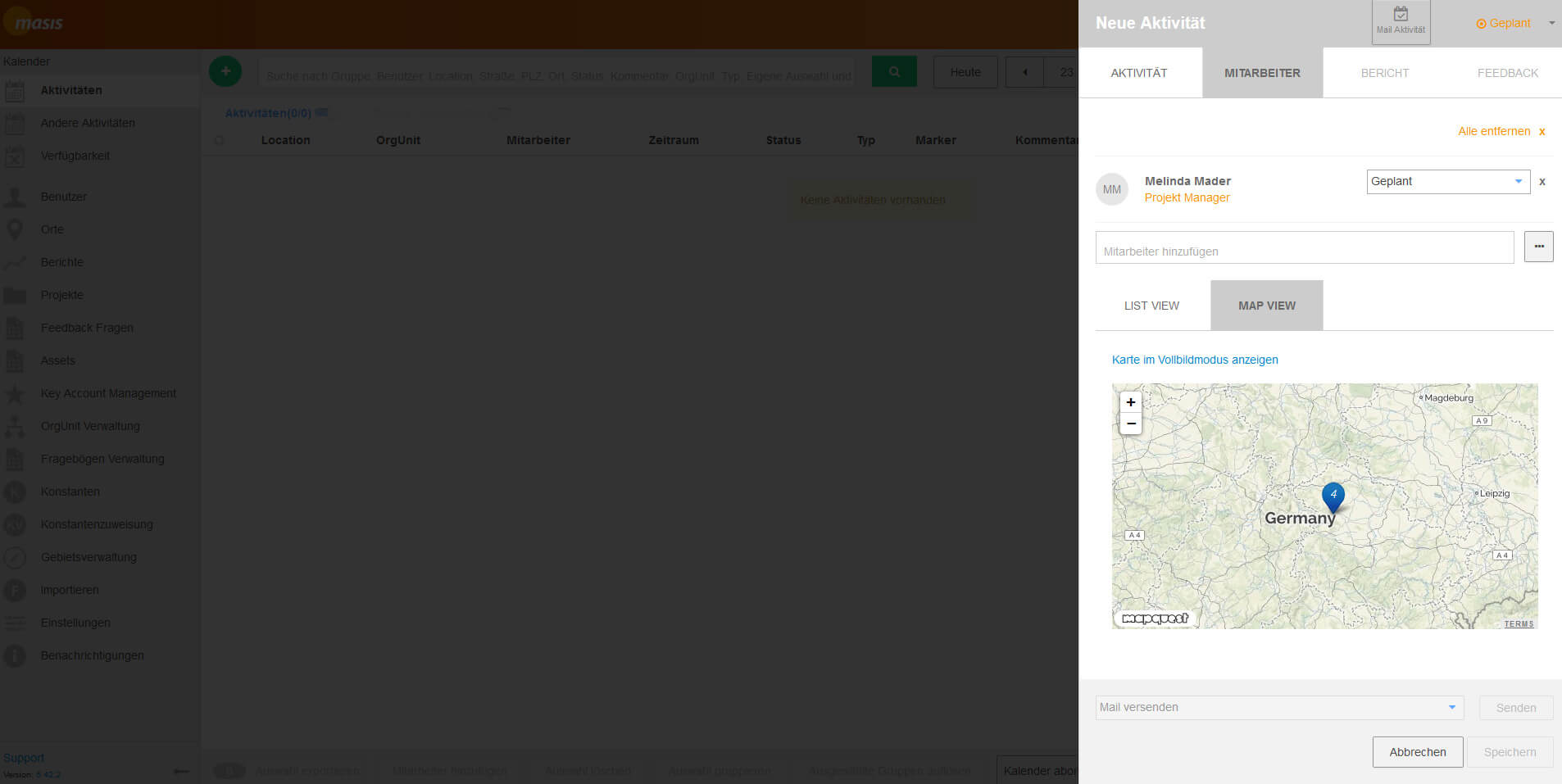Open Einstellungen in the sidebar
The image size is (1562, 784).
coord(100,623)
